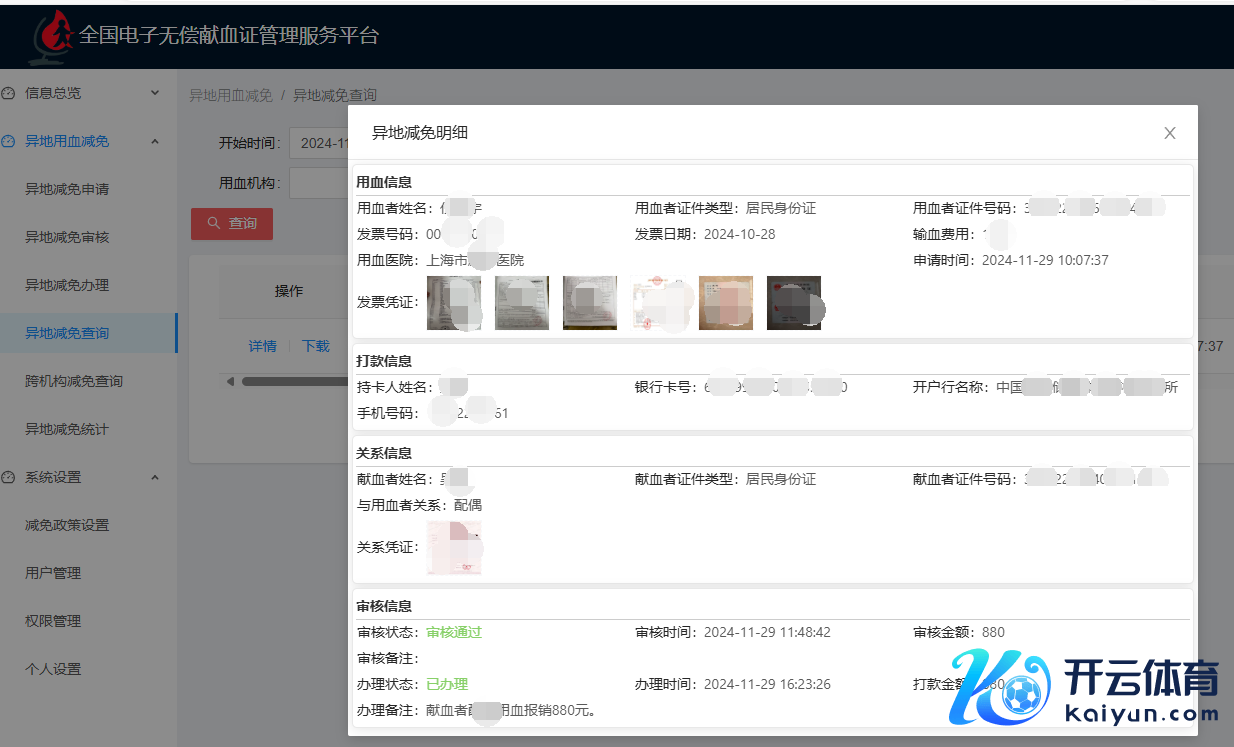
Task: Select 跨机构减免查询 in sidebar
Action: (x=74, y=381)
